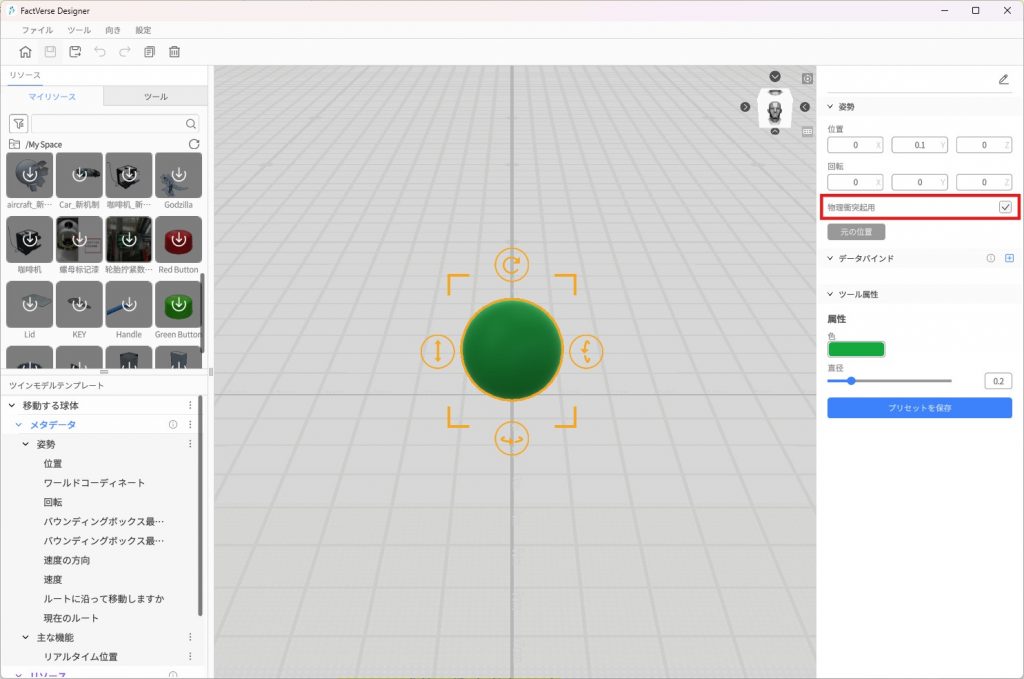Click the position Y input field
Viewport: 1024px width, 679px height.
(x=916, y=145)
